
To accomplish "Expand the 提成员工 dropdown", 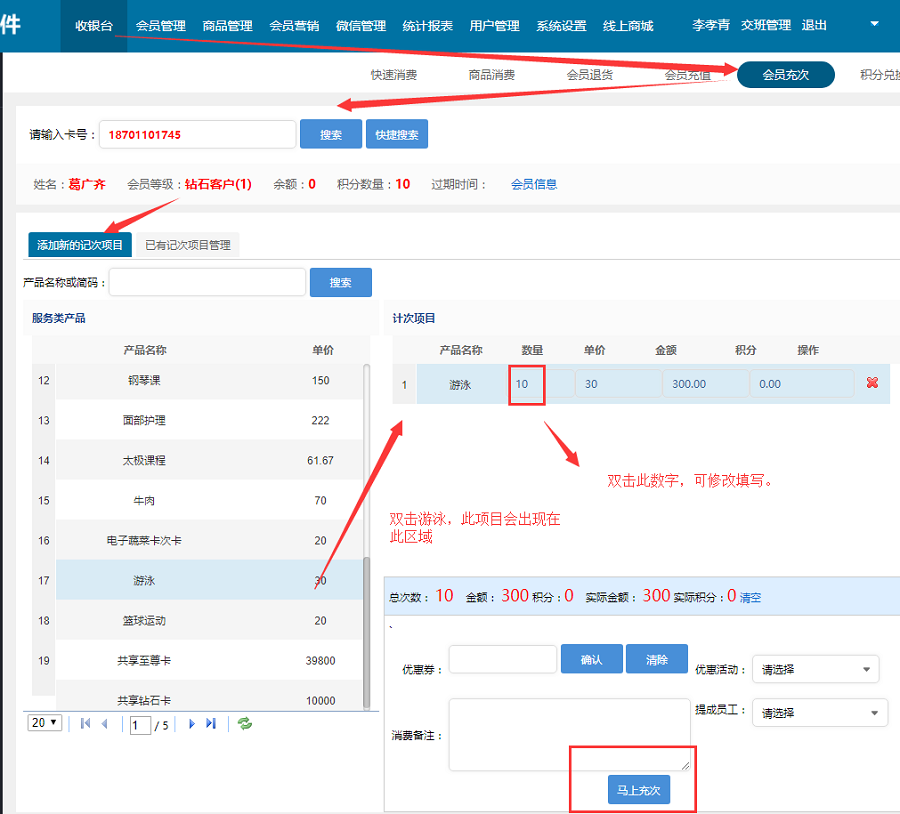I will pos(819,713).
